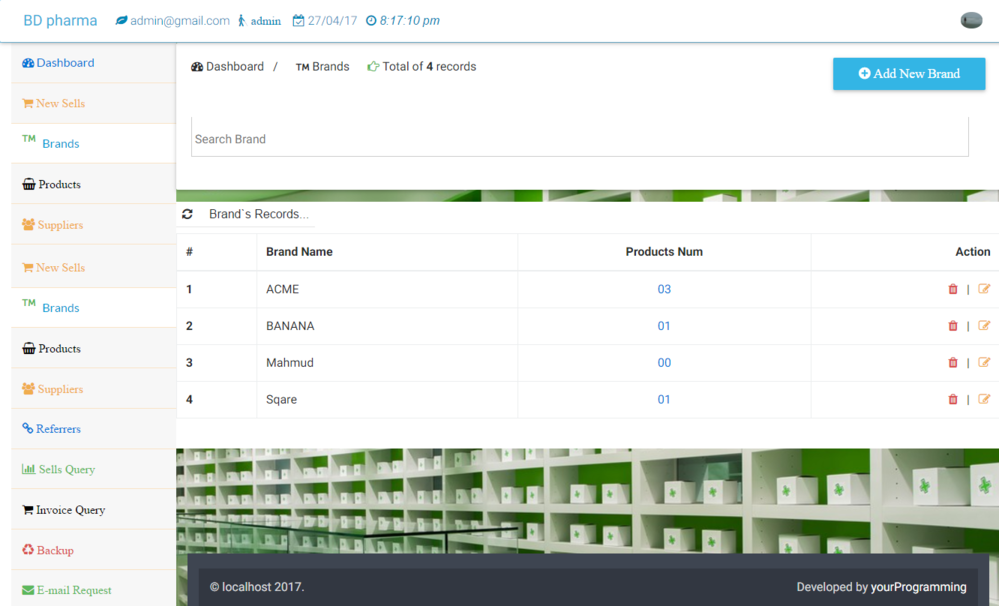The height and width of the screenshot is (606, 999).
Task: Click the edit icon for BANANA brand
Action: [x=984, y=326]
